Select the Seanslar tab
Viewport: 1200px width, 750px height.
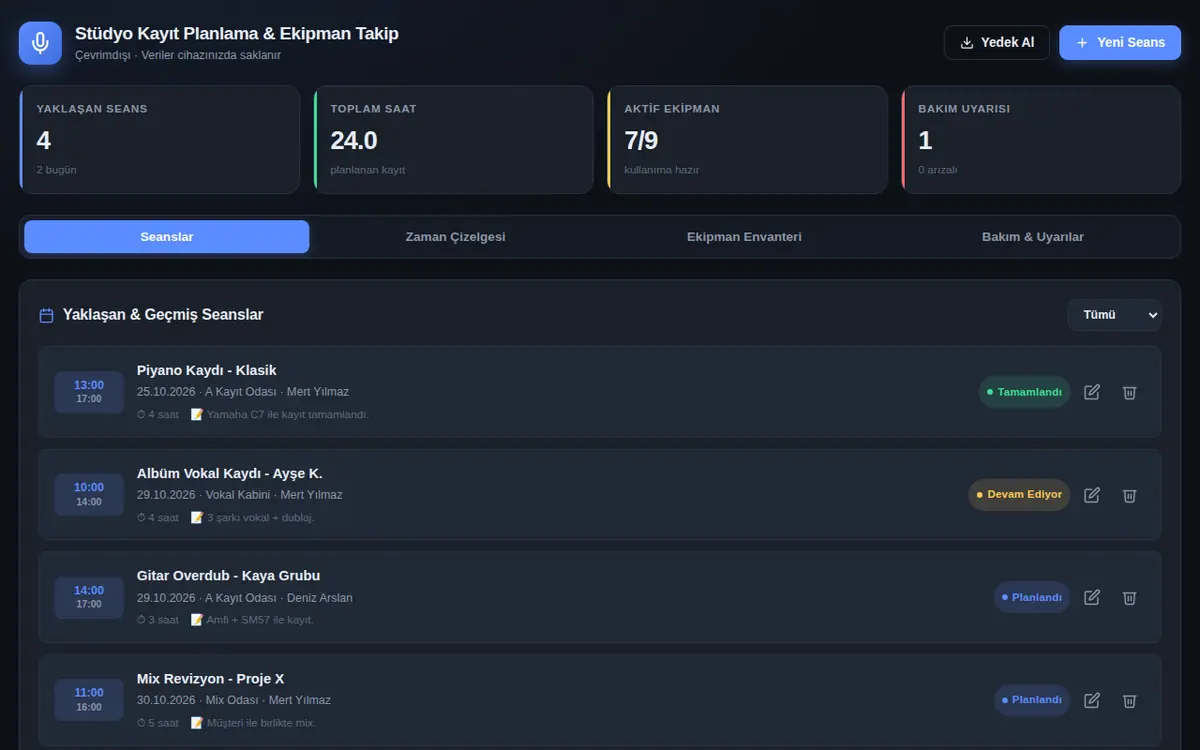coord(167,237)
